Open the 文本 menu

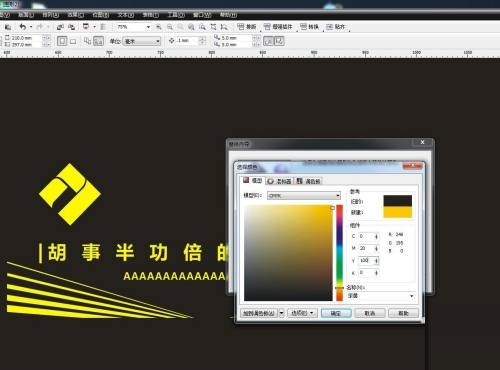click(x=126, y=15)
